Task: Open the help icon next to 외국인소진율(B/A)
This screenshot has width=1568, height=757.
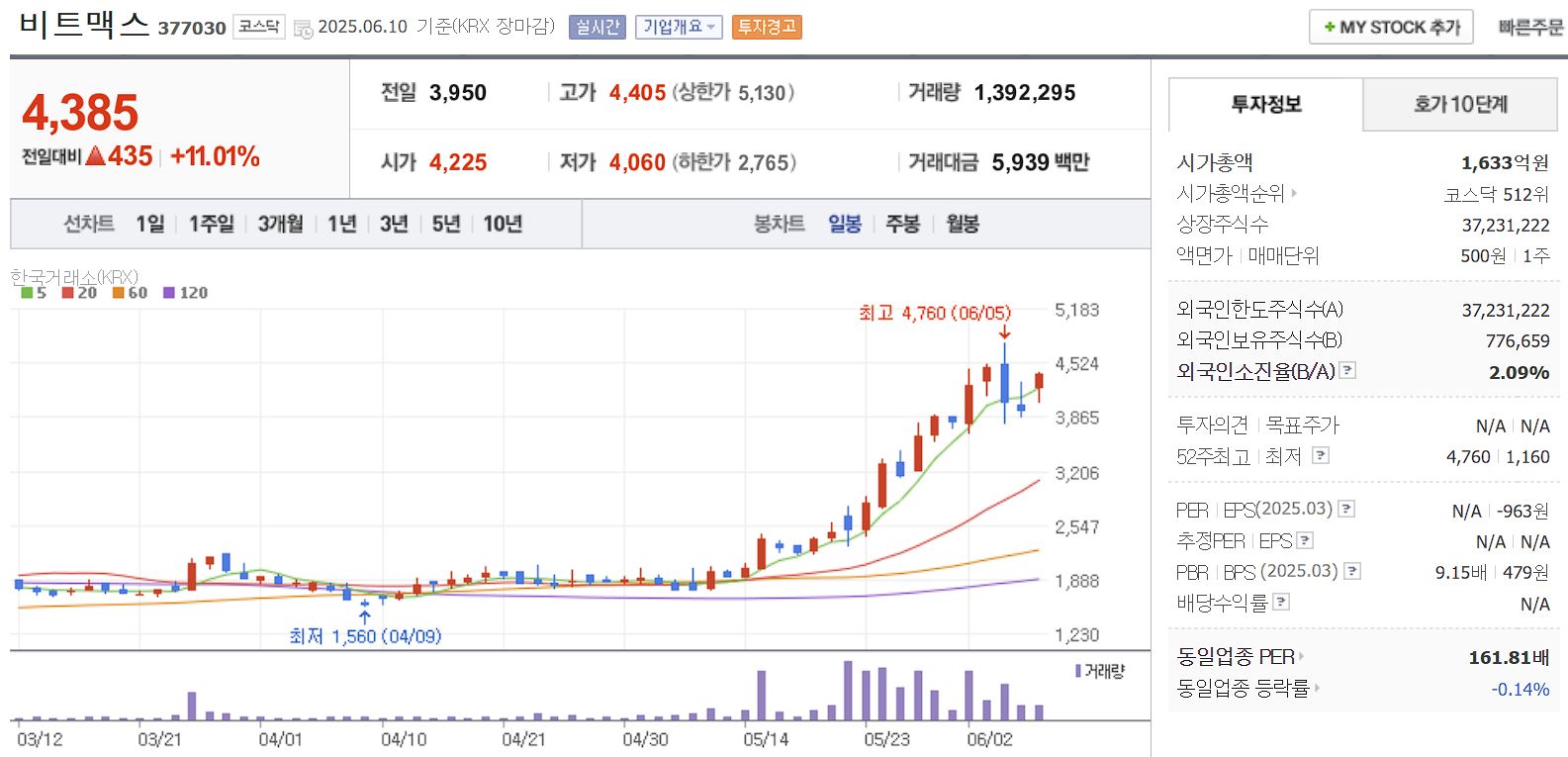Action: 1347,371
